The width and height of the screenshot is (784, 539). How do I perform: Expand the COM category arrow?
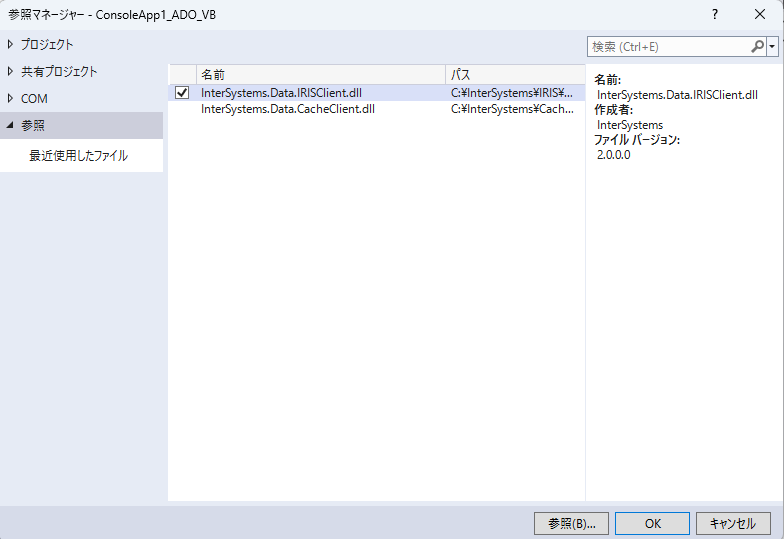(x=10, y=99)
